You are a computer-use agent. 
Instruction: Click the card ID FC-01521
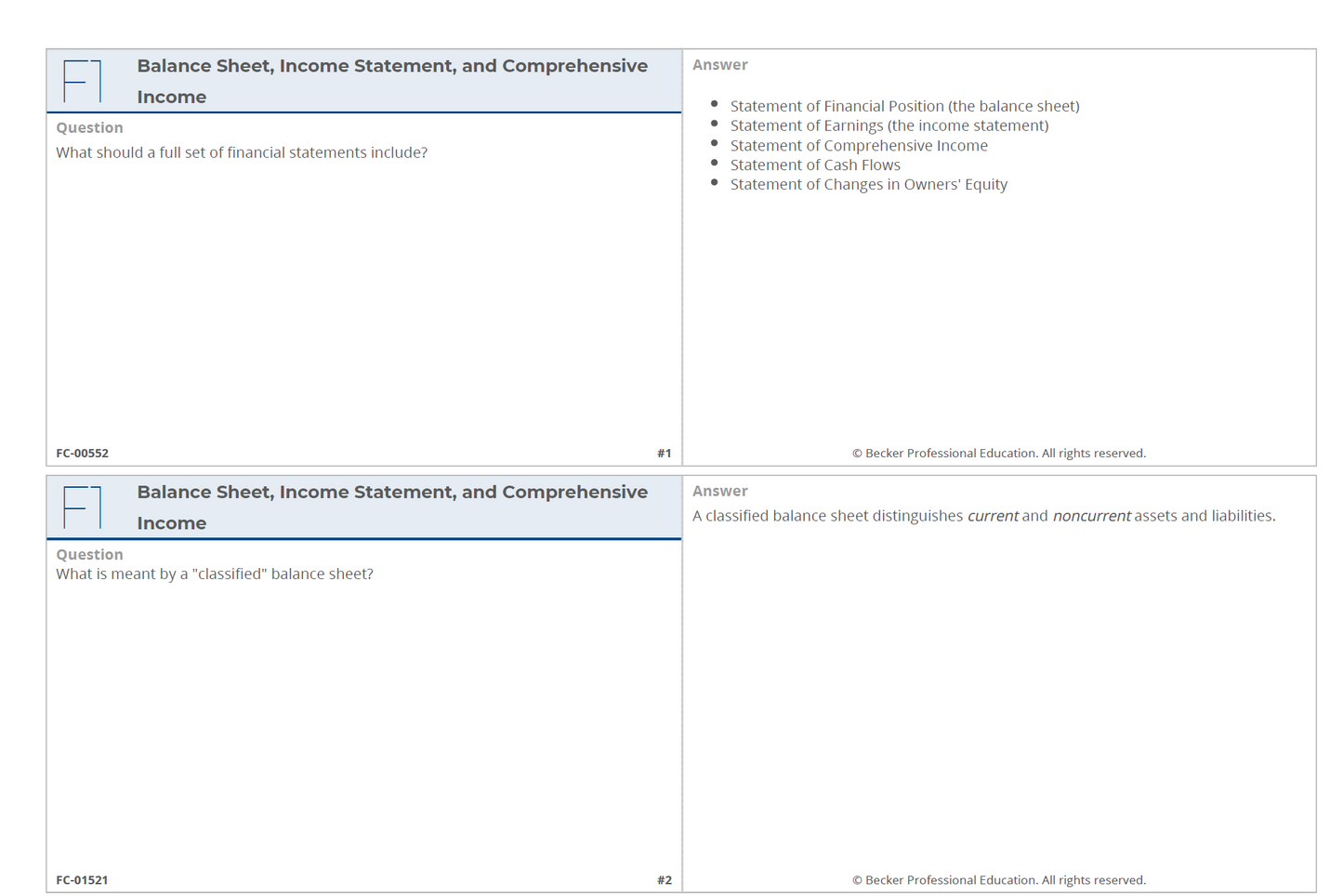coord(82,880)
